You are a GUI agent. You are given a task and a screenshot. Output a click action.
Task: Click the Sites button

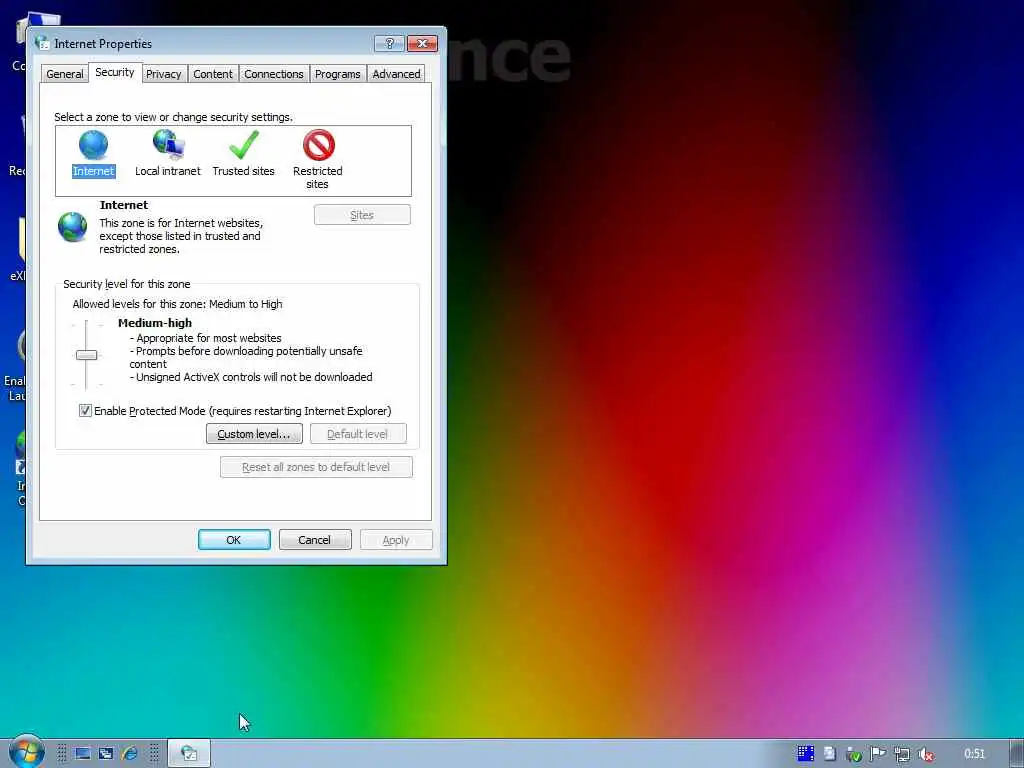tap(362, 215)
